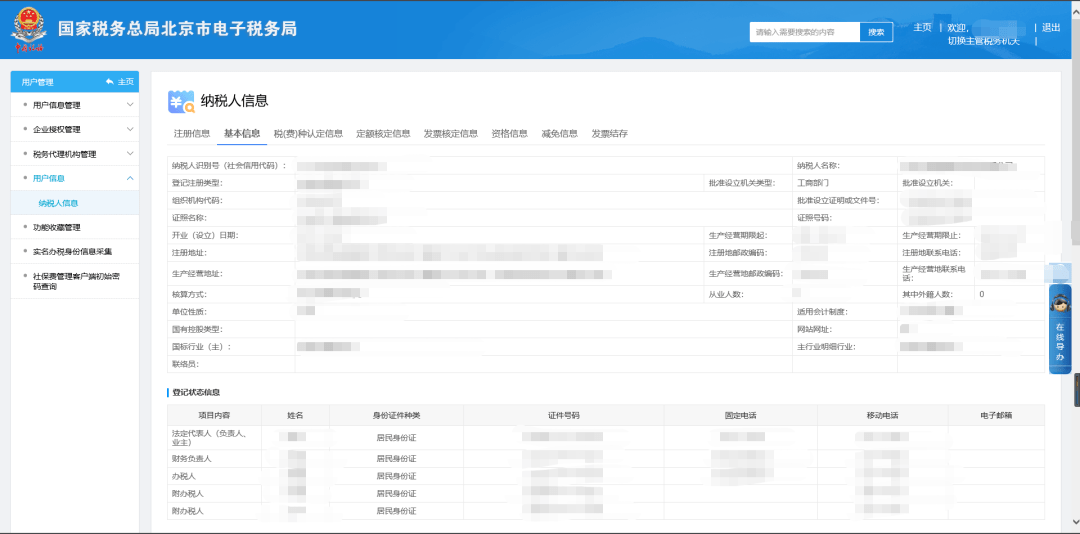Click the 退出 link
The image size is (1080, 534).
tap(1050, 28)
